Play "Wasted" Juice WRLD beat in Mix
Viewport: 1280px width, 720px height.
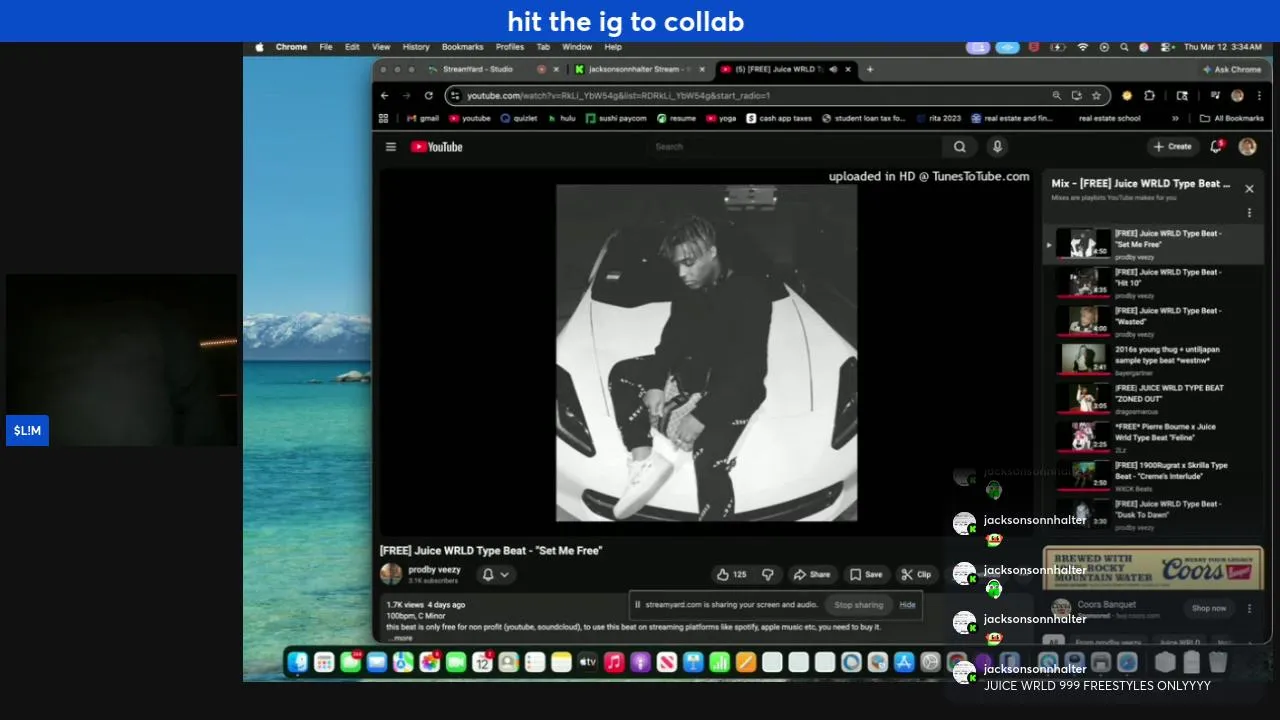[1151, 322]
